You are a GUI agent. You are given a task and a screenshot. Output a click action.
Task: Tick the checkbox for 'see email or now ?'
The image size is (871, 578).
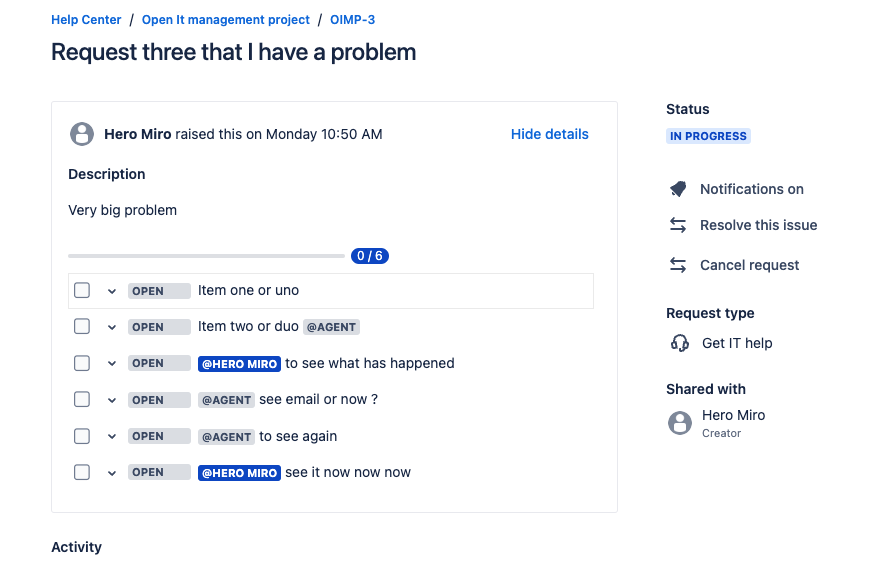point(82,400)
